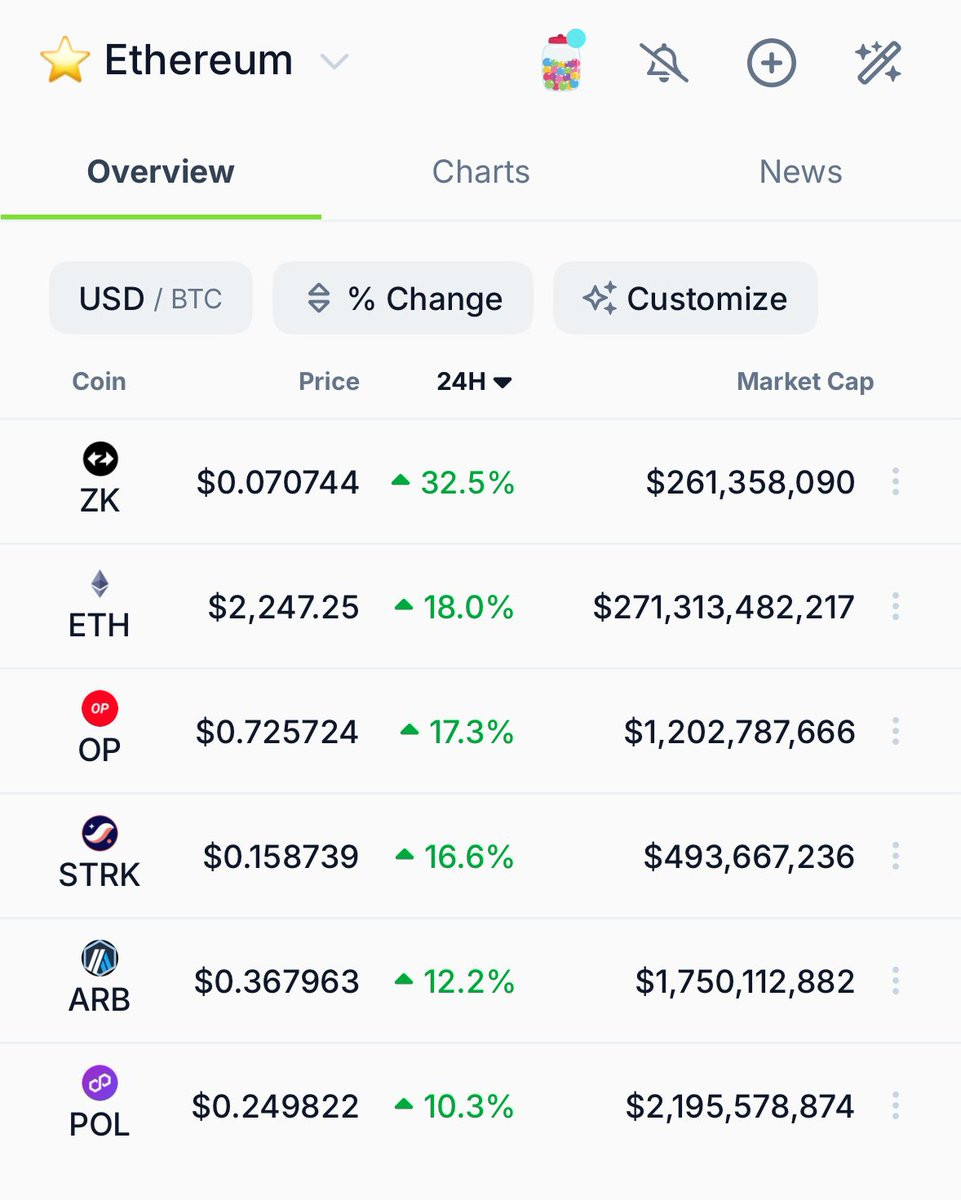This screenshot has height=1200, width=961.
Task: Open the News tab
Action: (800, 172)
